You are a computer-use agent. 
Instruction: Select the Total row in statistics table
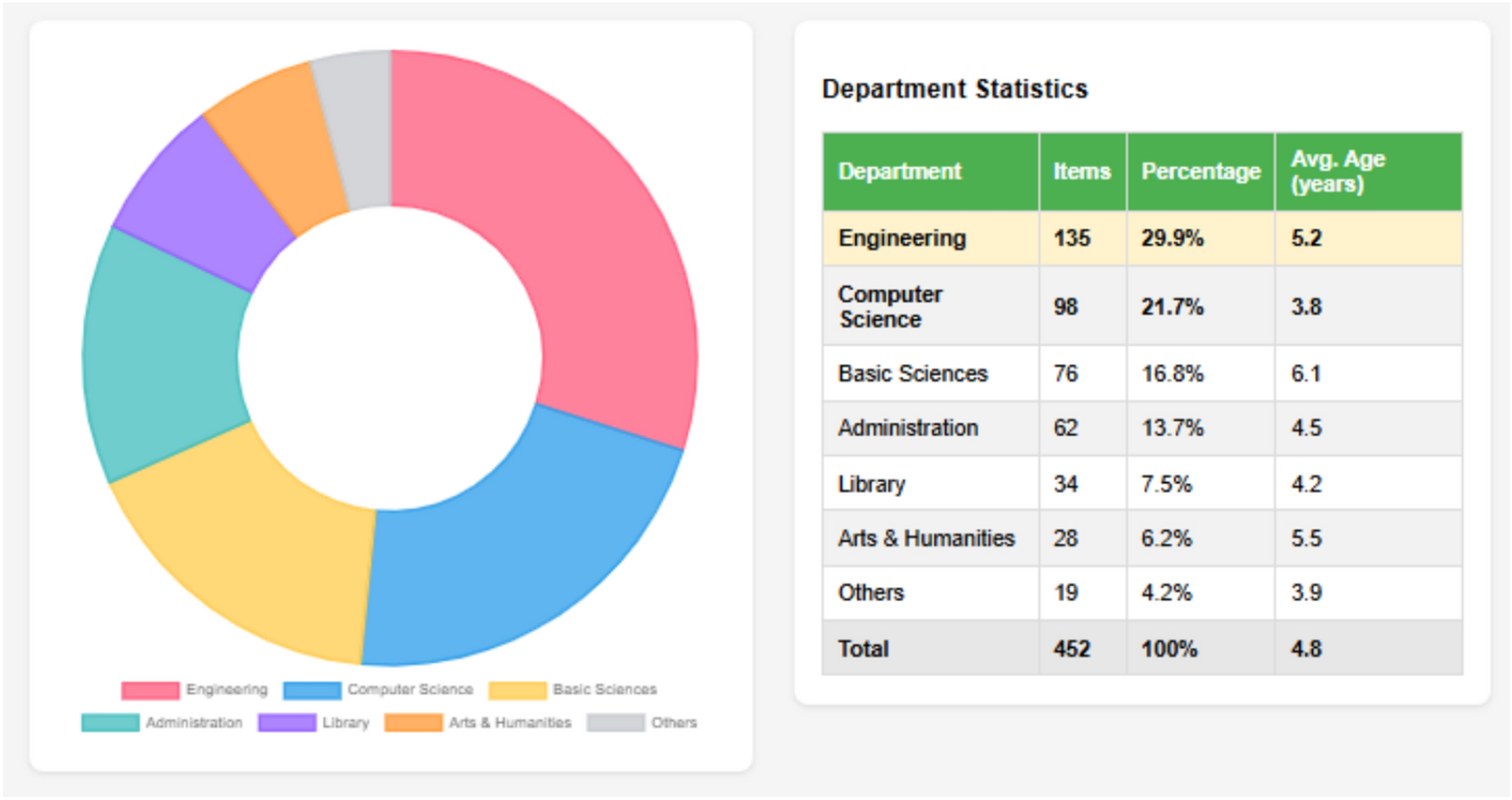1142,649
